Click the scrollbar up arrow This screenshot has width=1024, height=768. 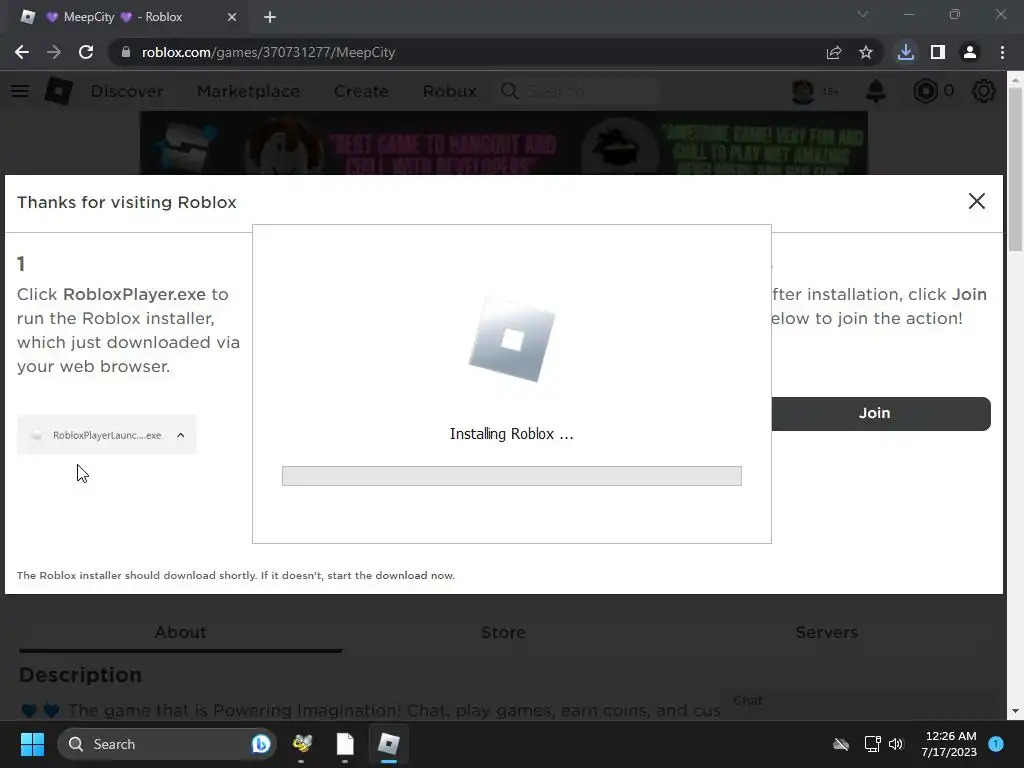pyautogui.click(x=1015, y=80)
